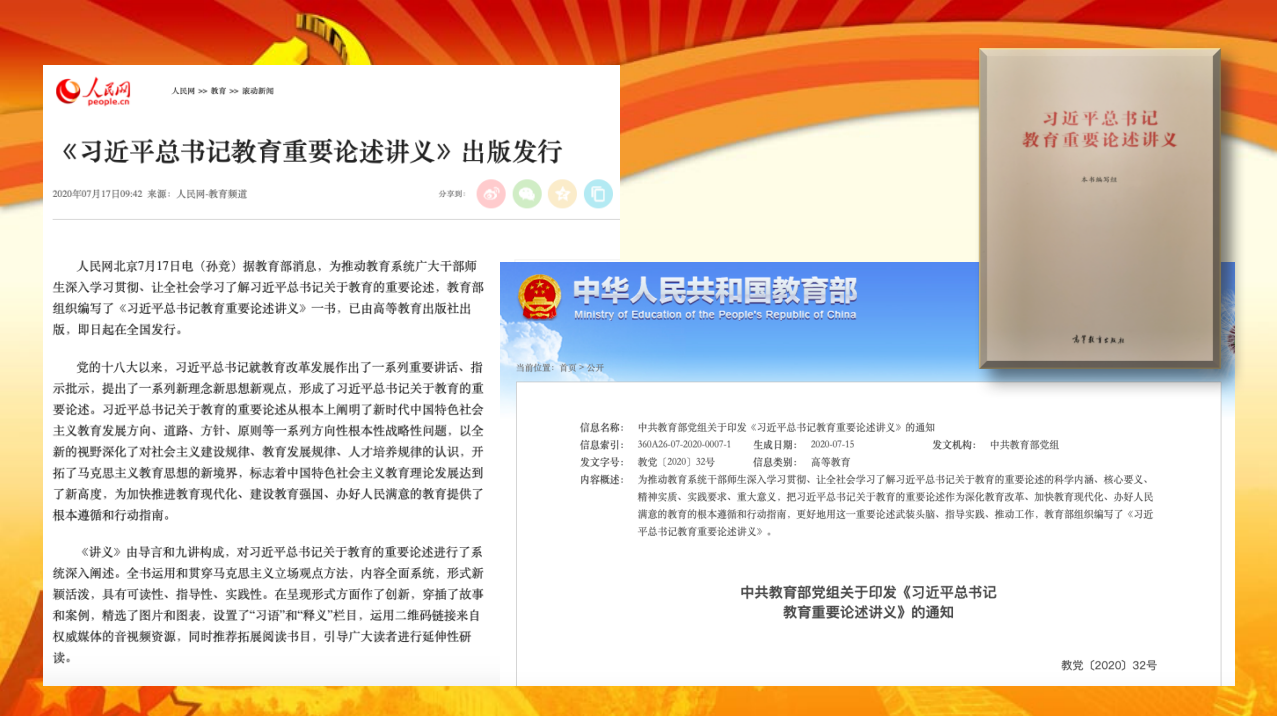
Task: Click the paragraph beginning 人民网北京7月17日电
Action: [x=268, y=297]
